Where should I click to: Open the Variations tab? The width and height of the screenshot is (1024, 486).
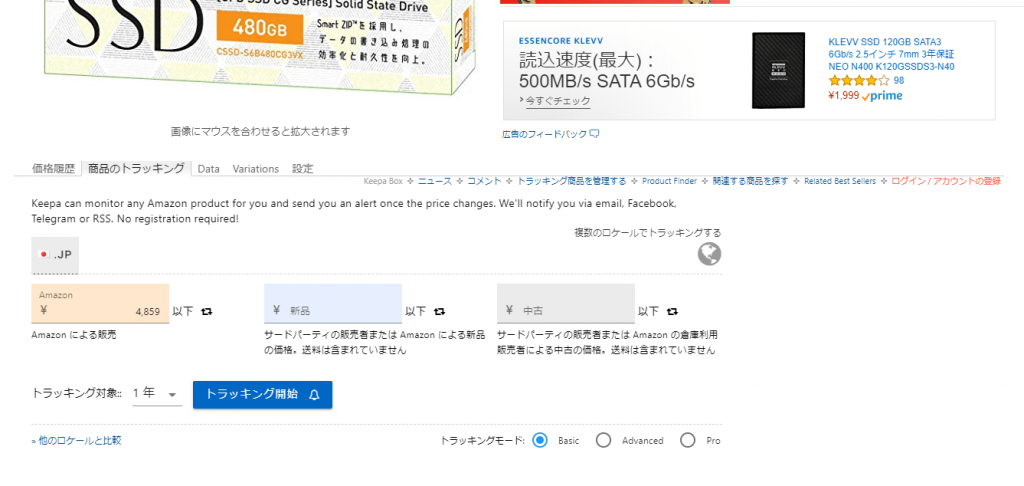point(255,169)
